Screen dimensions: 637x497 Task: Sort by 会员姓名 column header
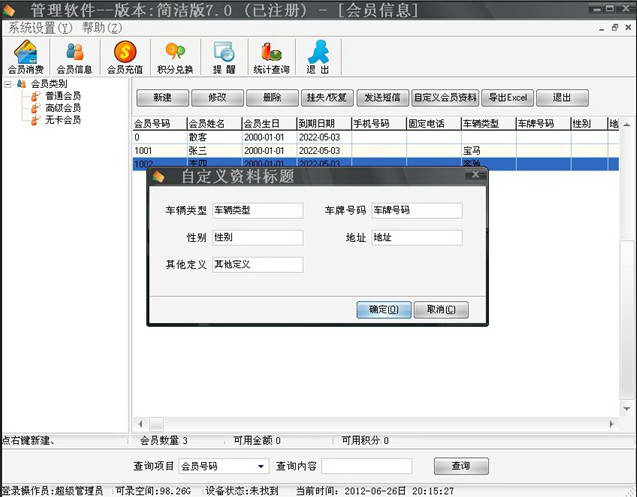(214, 124)
